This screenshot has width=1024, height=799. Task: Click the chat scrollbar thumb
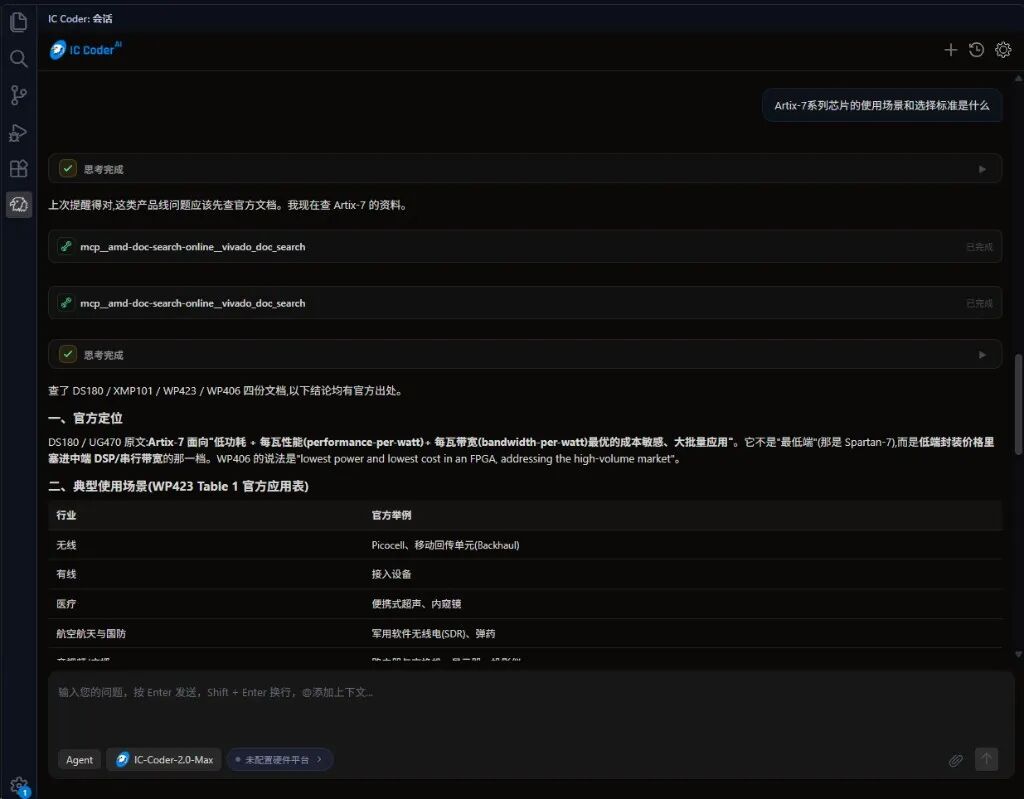[x=1018, y=404]
